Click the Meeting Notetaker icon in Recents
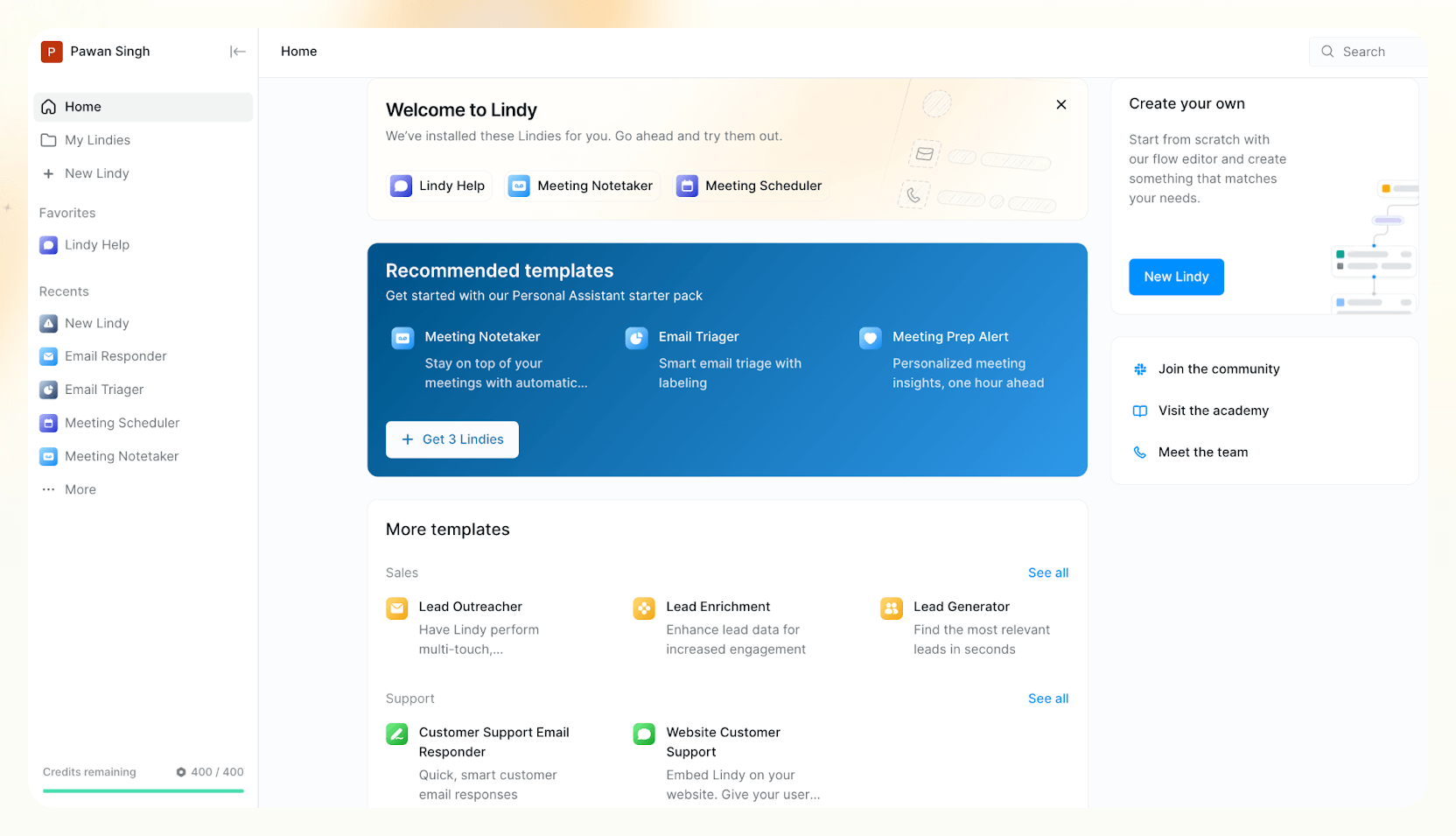Screen dimensions: 1456x836 coord(49,456)
